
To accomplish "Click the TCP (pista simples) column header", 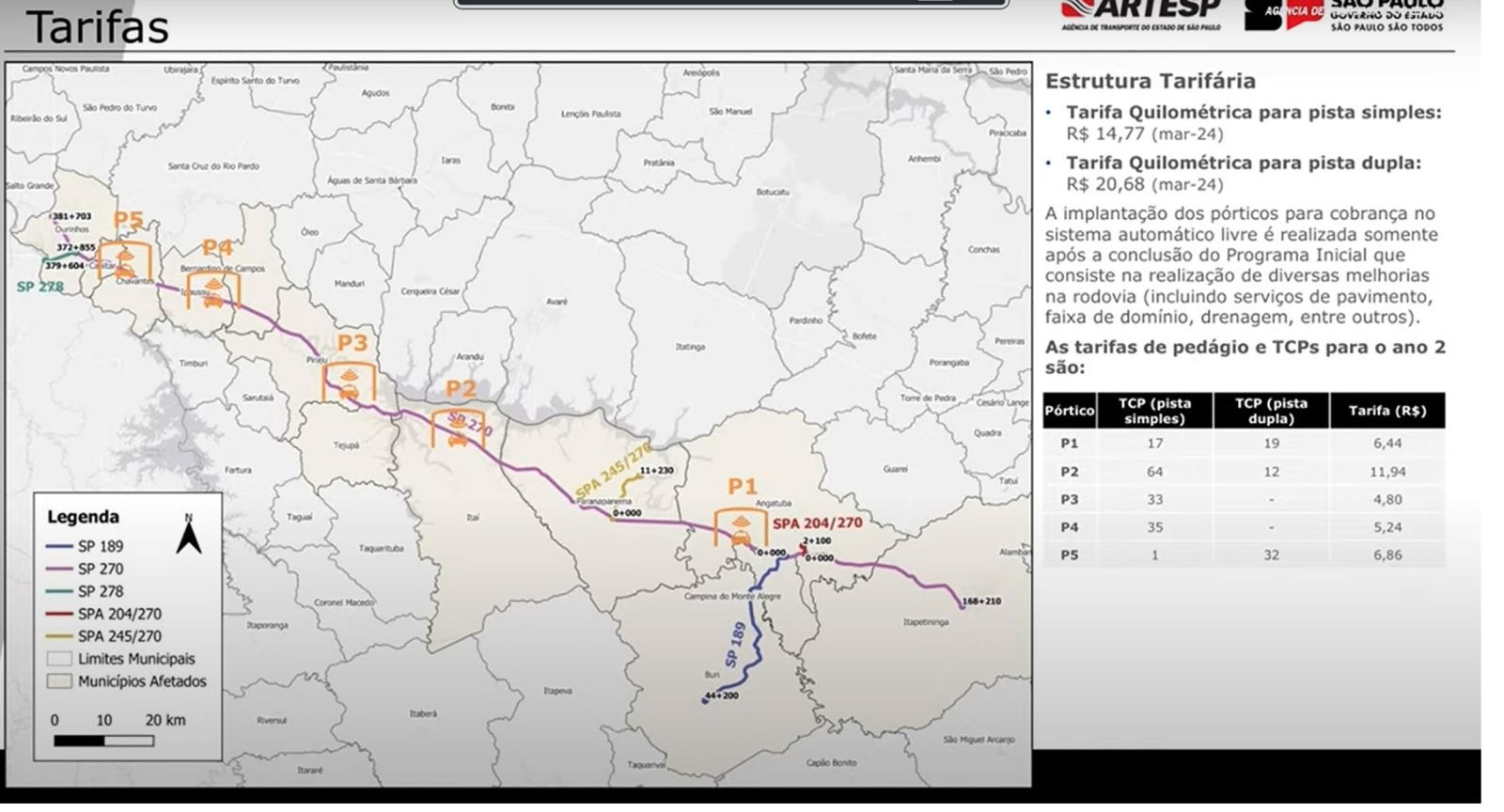I will pos(1153,411).
